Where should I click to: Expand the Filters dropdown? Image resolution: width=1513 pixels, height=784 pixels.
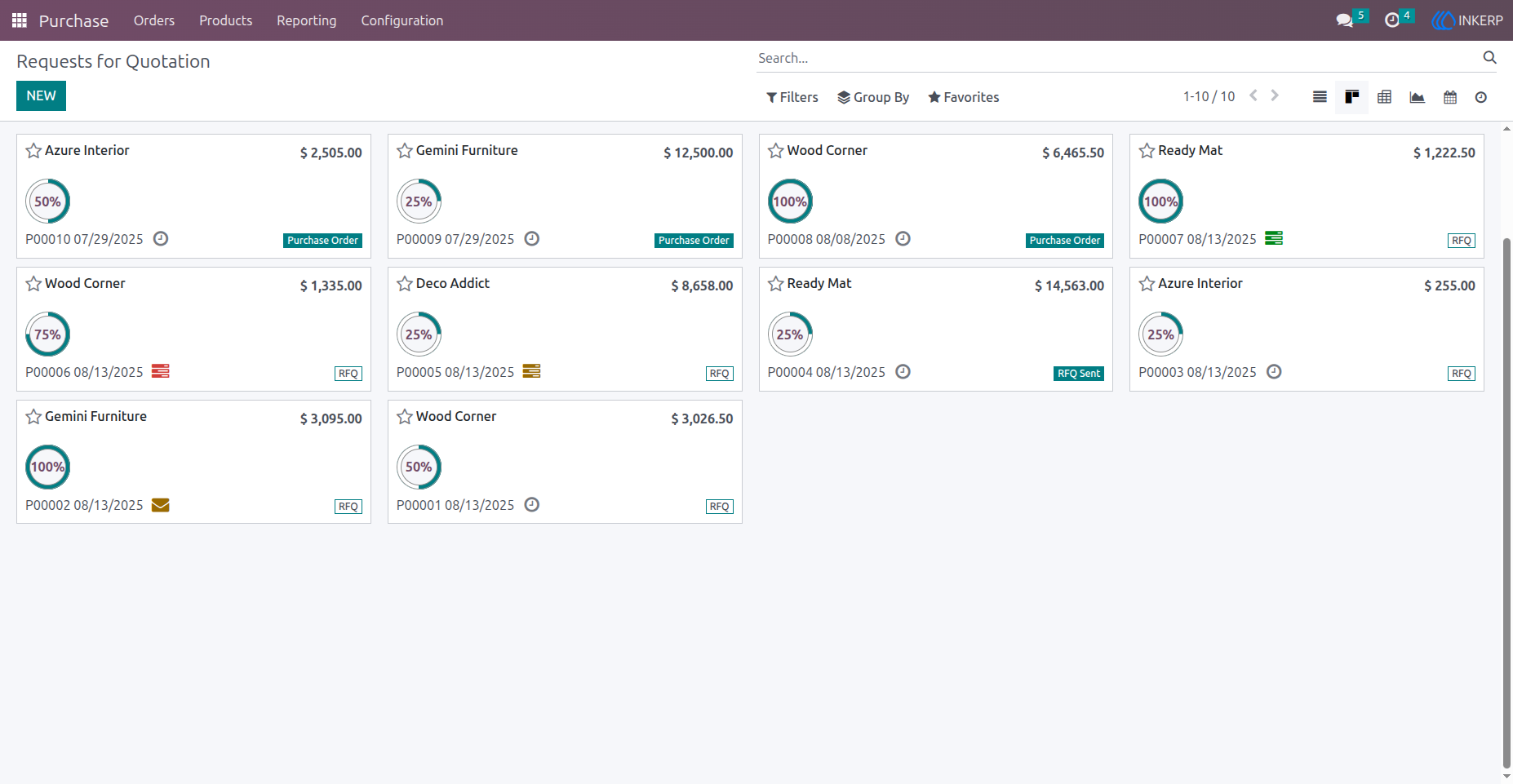click(x=792, y=97)
